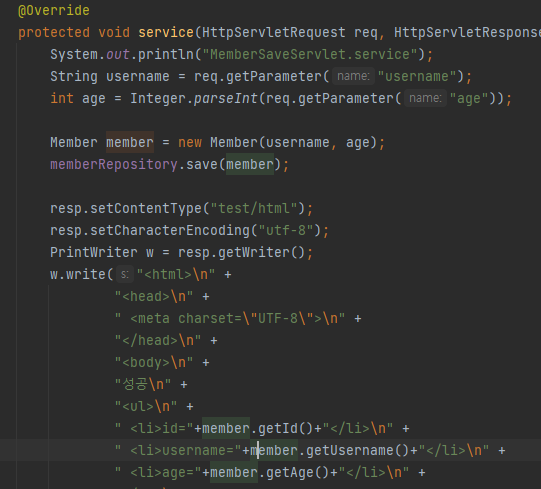Click the "MemberSaveServlet.service" string
This screenshot has height=489, width=541.
310,55
